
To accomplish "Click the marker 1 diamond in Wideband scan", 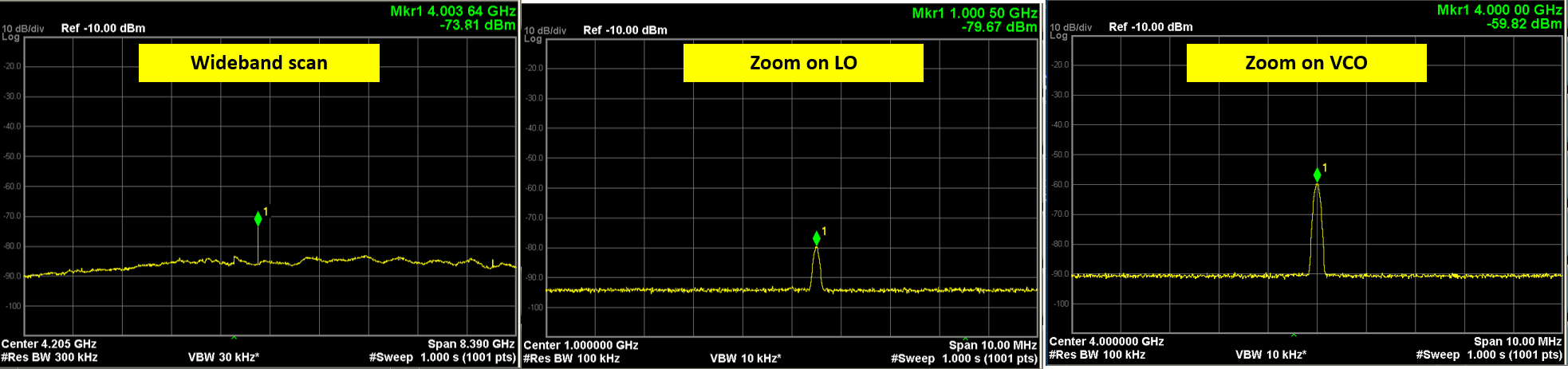I will click(258, 218).
